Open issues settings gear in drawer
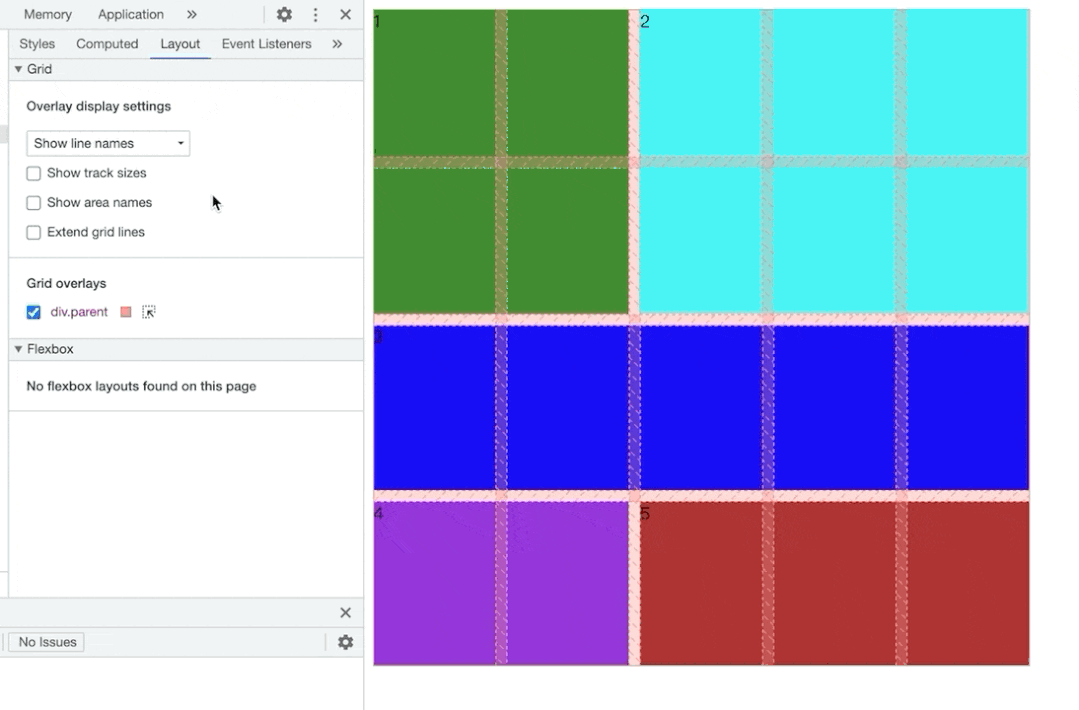The image size is (1079, 710). 345,642
